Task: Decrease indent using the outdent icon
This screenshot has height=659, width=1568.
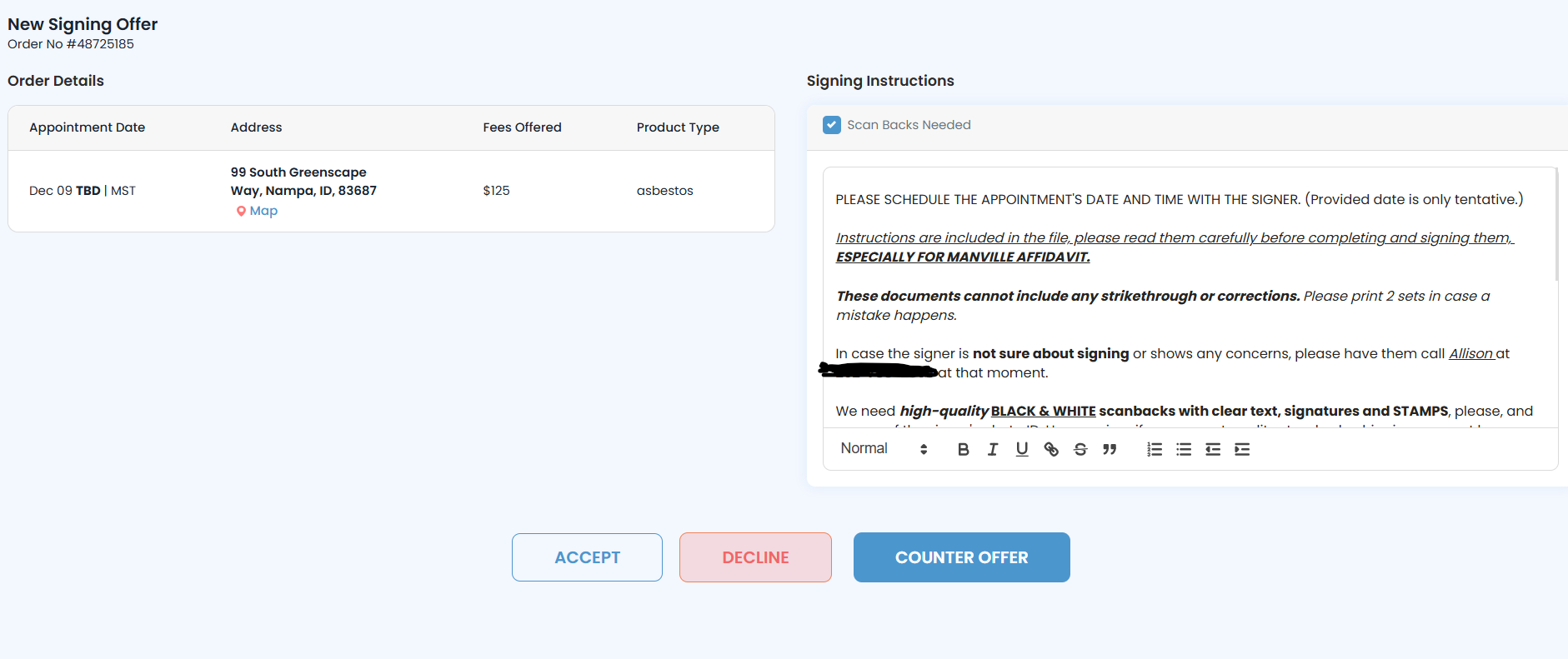Action: (x=1213, y=449)
